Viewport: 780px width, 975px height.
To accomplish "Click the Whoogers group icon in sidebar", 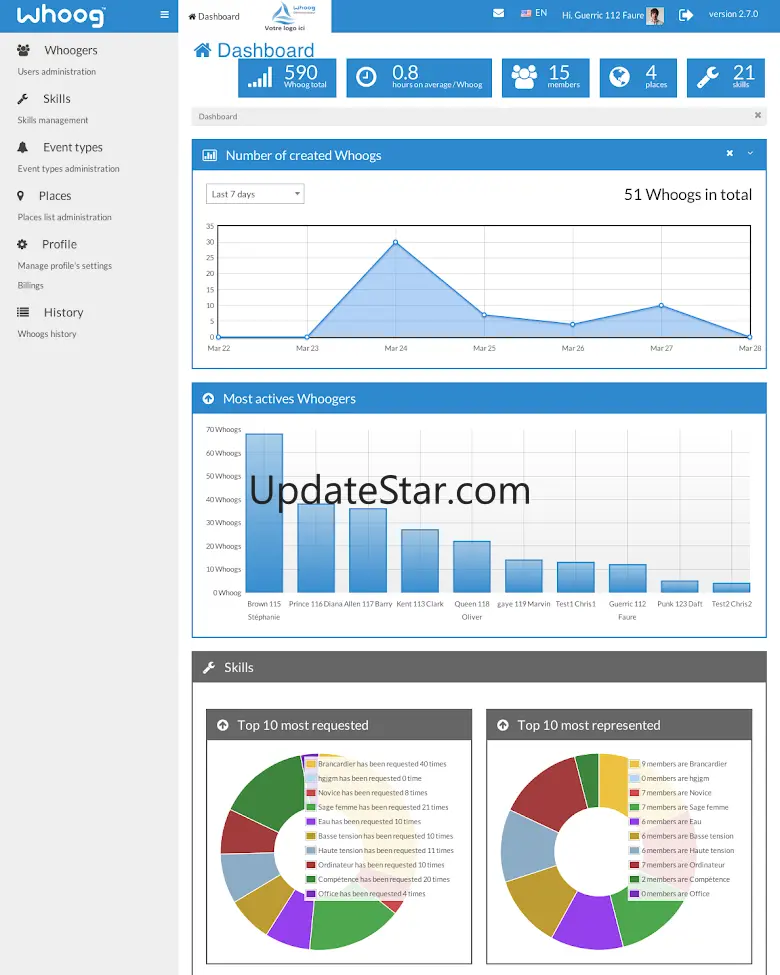I will coord(24,50).
